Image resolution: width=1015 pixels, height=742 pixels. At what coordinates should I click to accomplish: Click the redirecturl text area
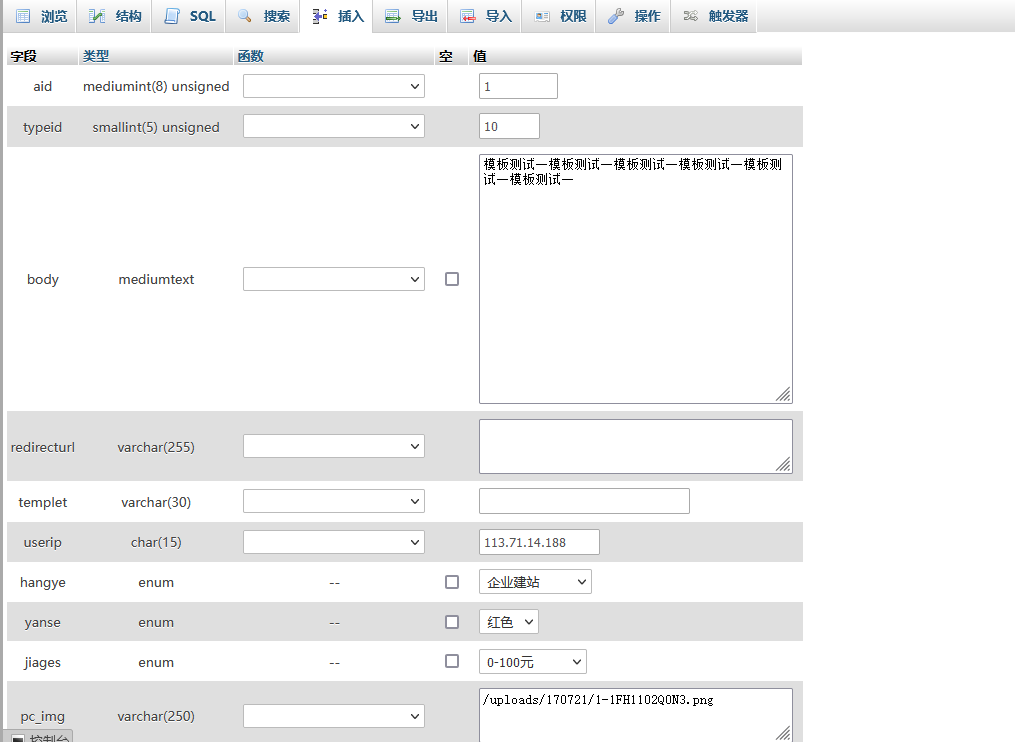coord(636,447)
